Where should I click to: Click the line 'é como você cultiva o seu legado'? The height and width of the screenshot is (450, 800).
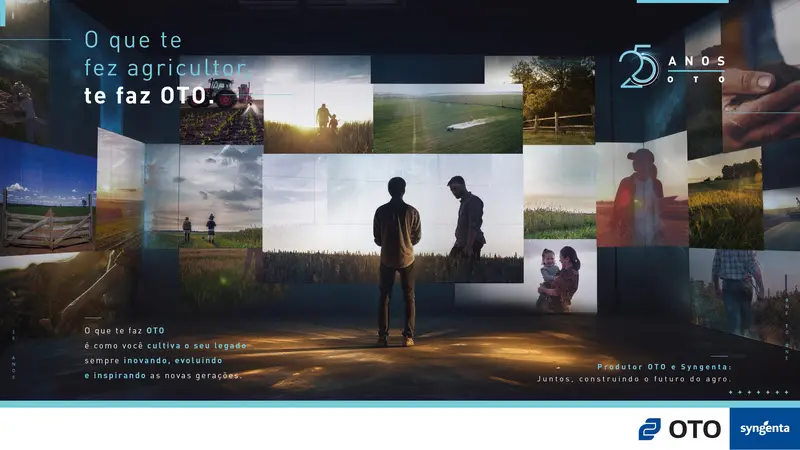[165, 346]
